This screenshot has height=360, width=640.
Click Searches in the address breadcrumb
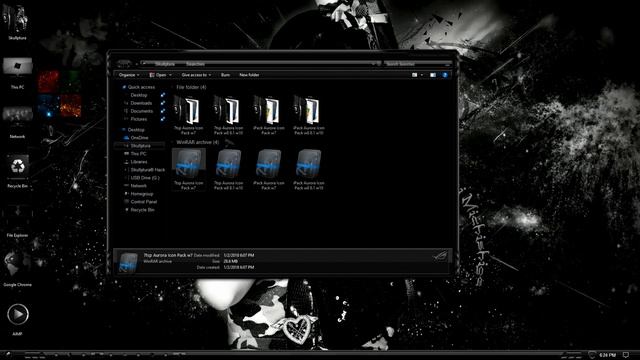pos(195,64)
